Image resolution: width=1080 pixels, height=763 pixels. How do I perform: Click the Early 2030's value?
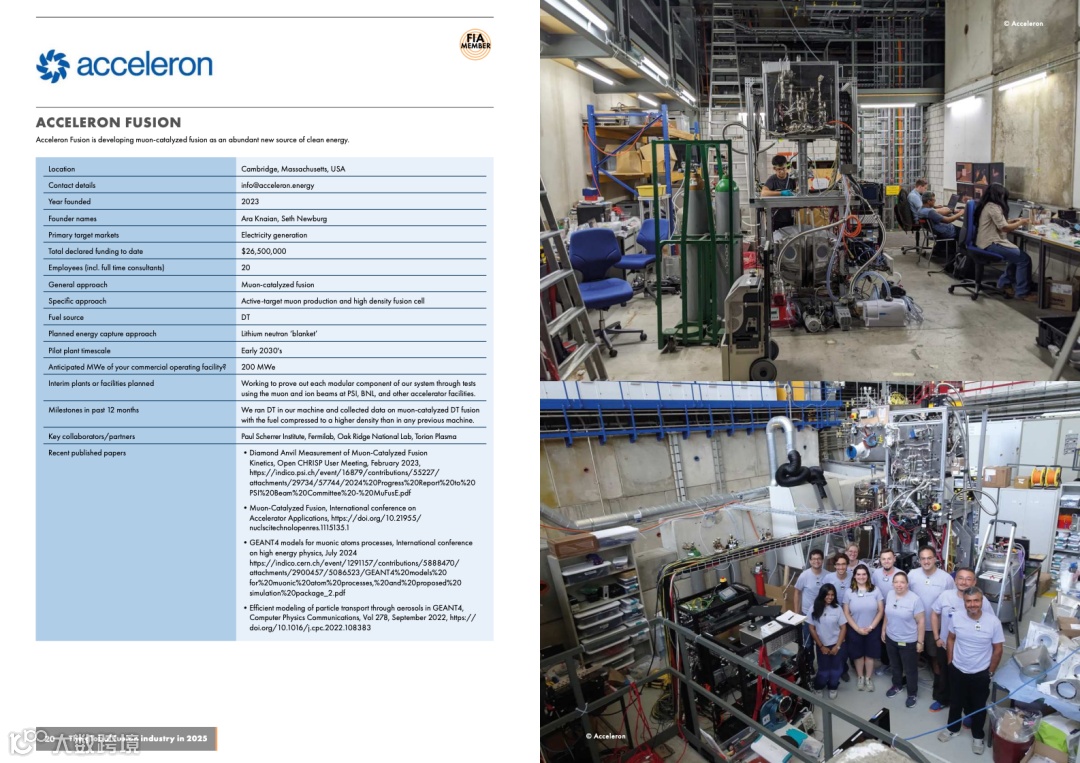262,351
